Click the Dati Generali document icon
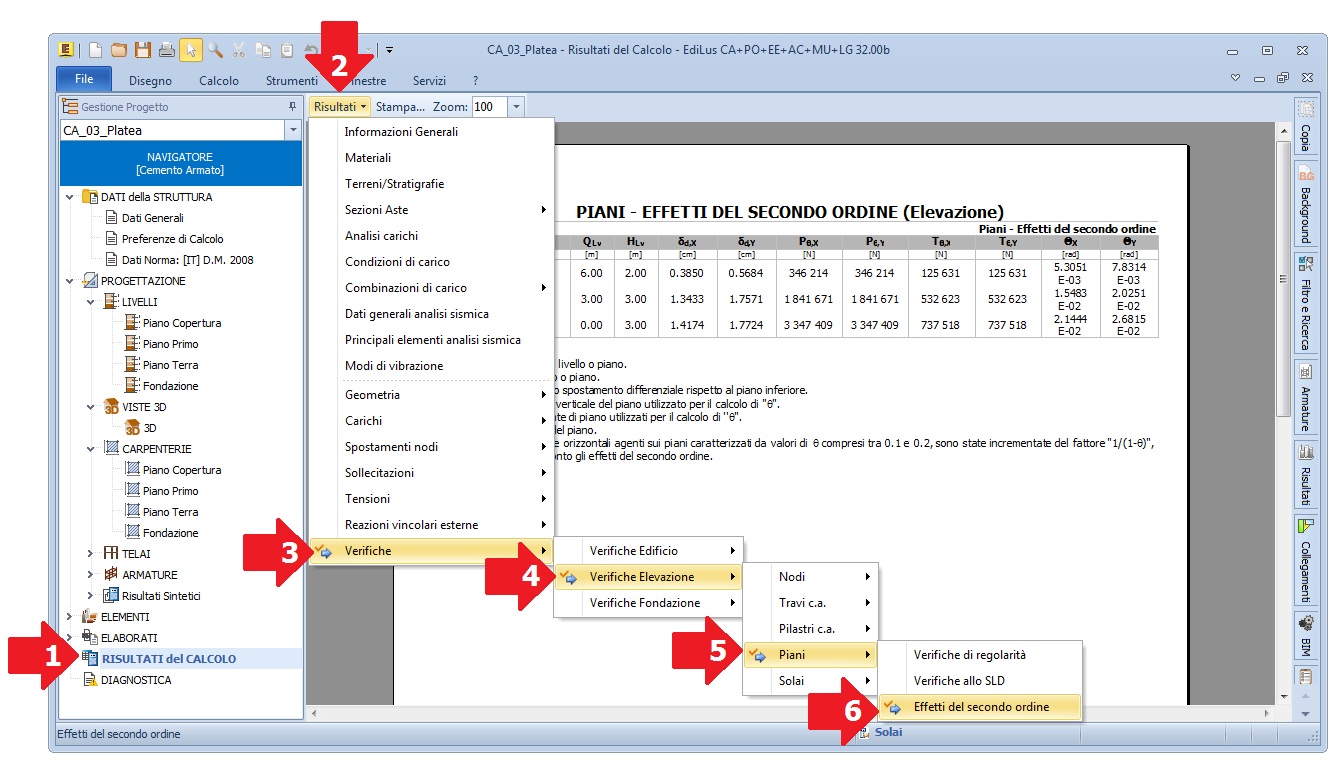1337x764 pixels. [x=111, y=218]
